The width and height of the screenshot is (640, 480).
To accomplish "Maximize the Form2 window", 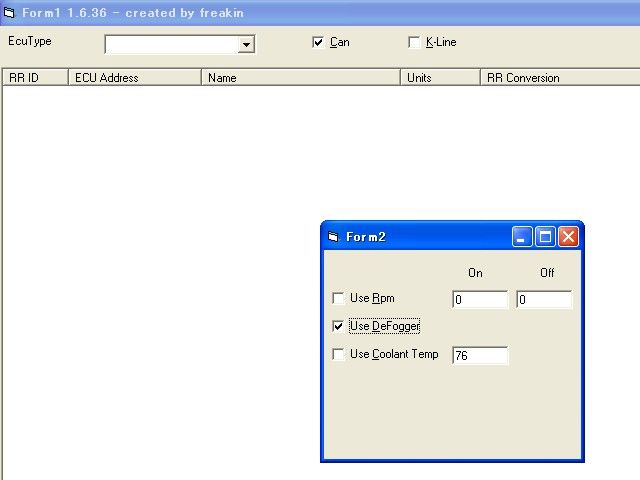I will (x=545, y=237).
